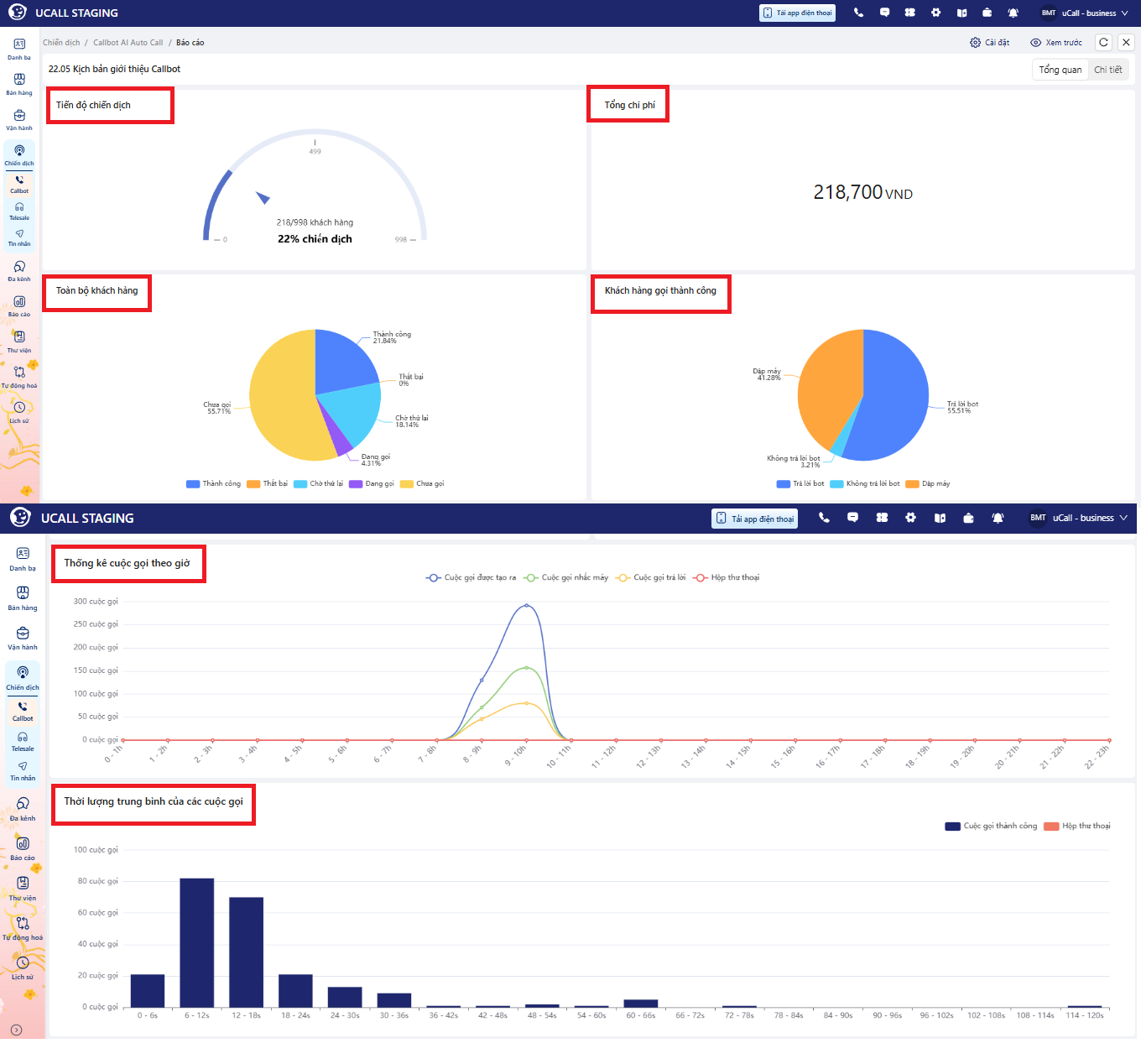Image resolution: width=1141 pixels, height=1064 pixels.
Task: Switch to the Tổng quan tab
Action: 1060,70
